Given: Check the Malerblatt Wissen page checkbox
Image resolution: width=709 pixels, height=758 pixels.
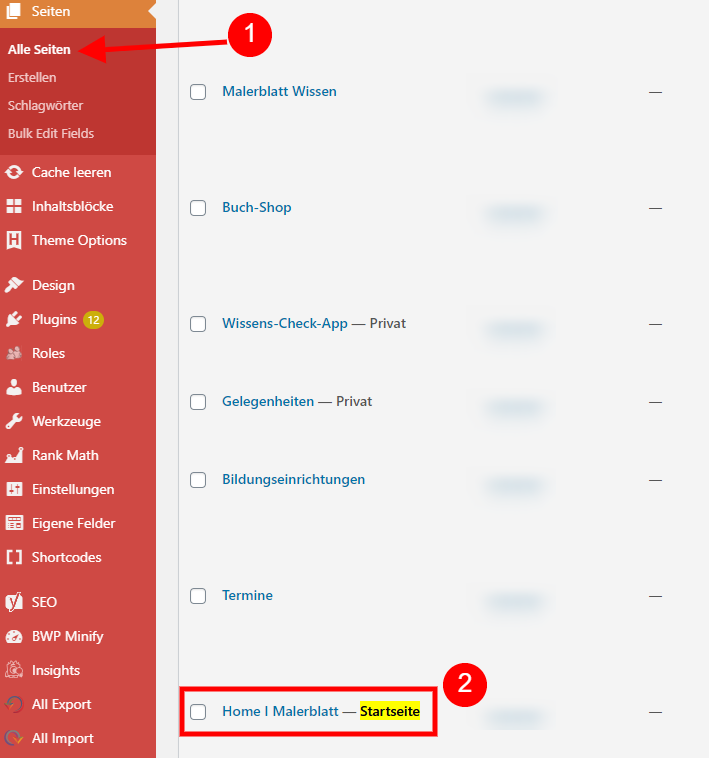Looking at the screenshot, I should (198, 92).
